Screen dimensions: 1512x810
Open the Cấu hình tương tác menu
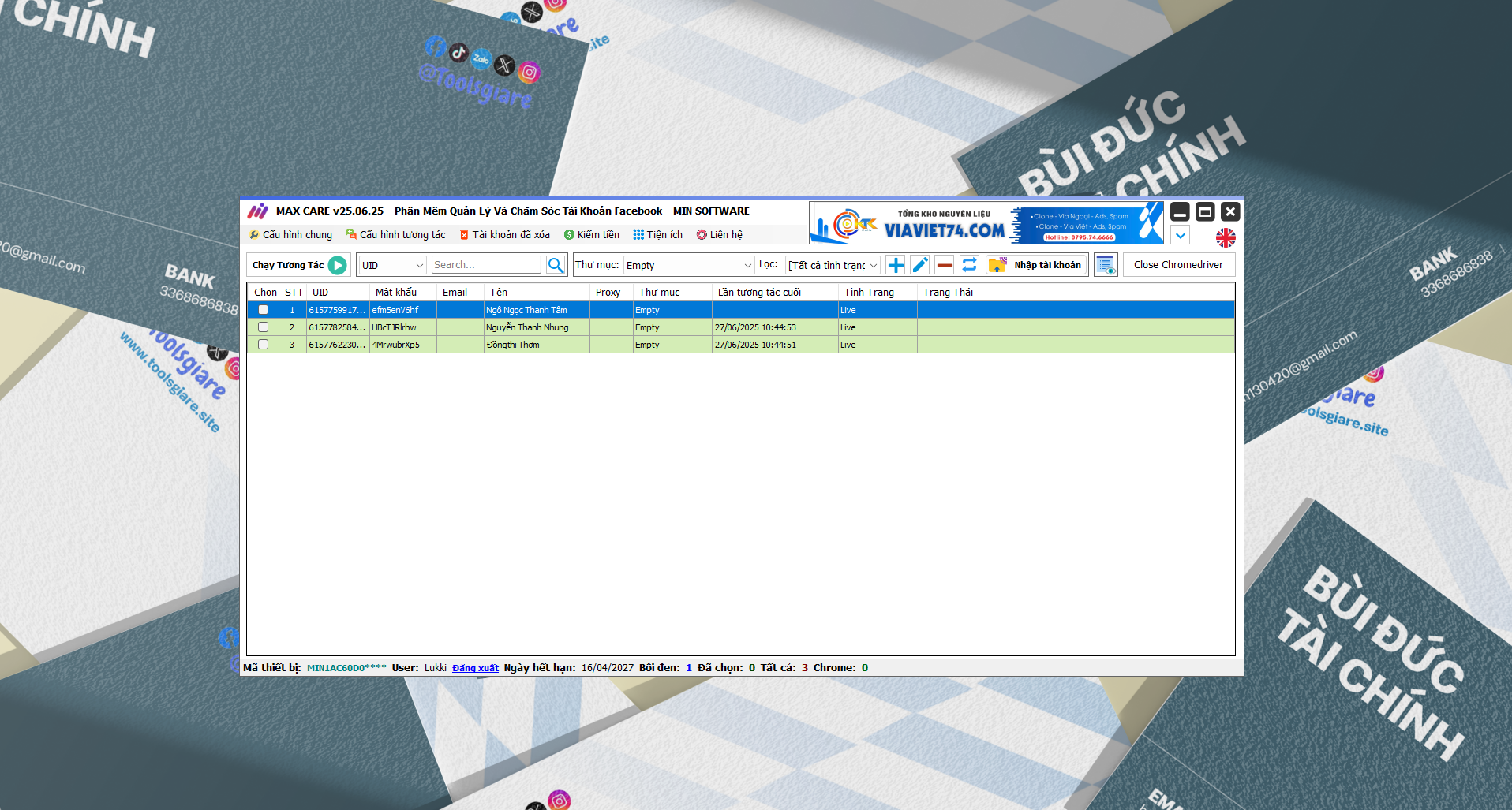tap(396, 235)
